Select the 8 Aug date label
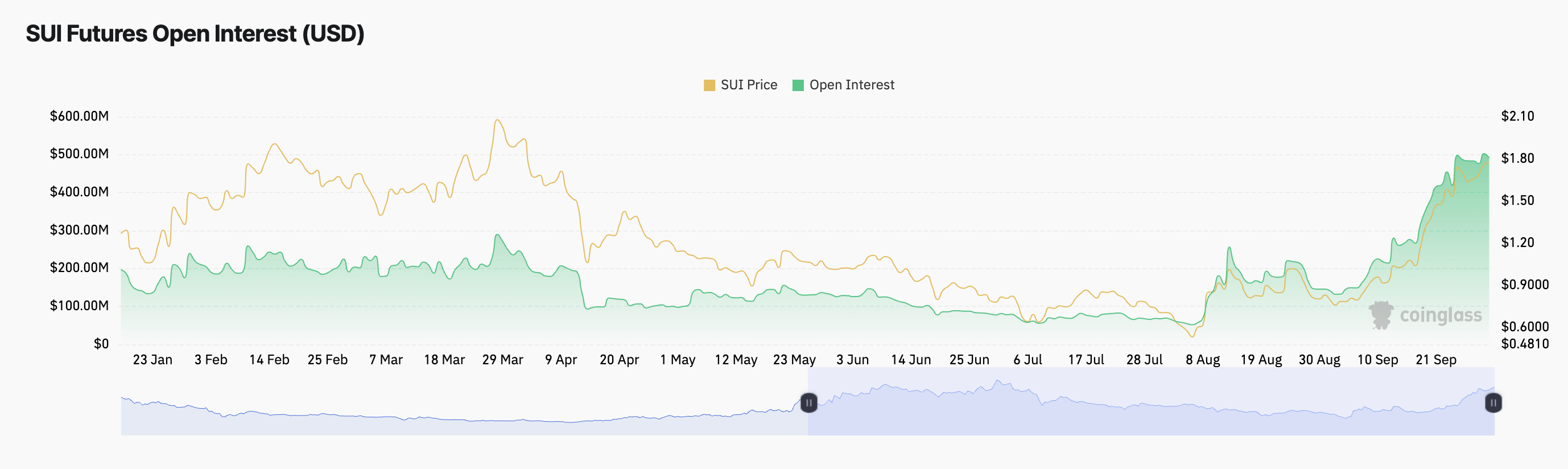This screenshot has width=1568, height=469. [x=1202, y=360]
